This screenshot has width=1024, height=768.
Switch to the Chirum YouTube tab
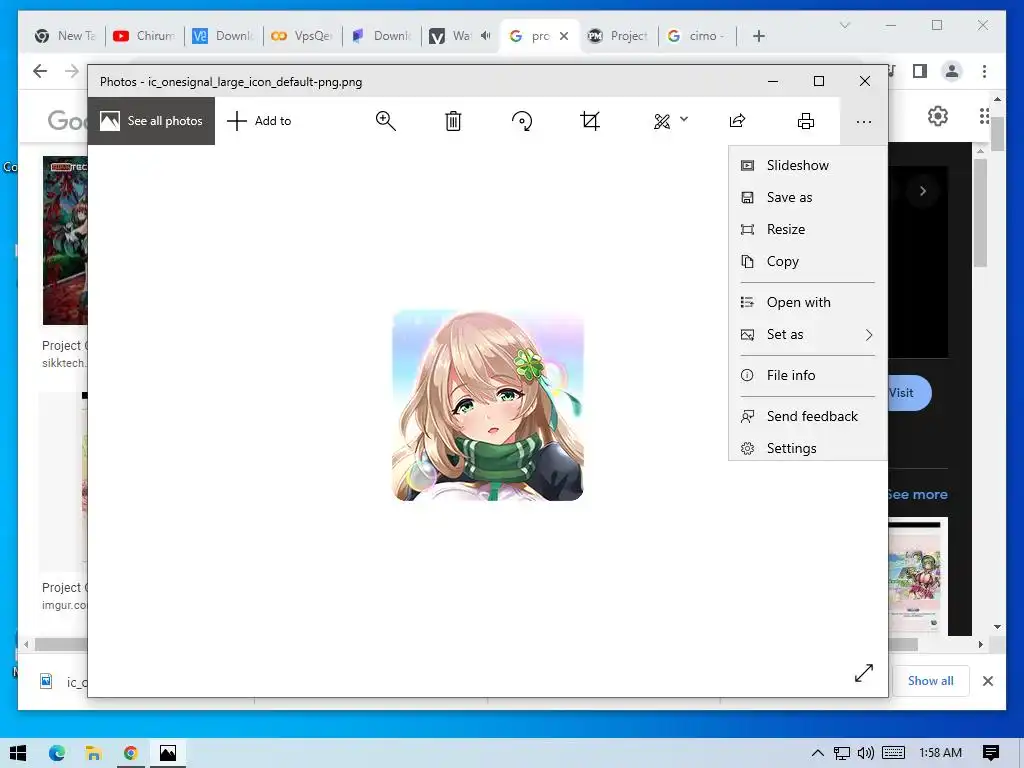(x=144, y=36)
